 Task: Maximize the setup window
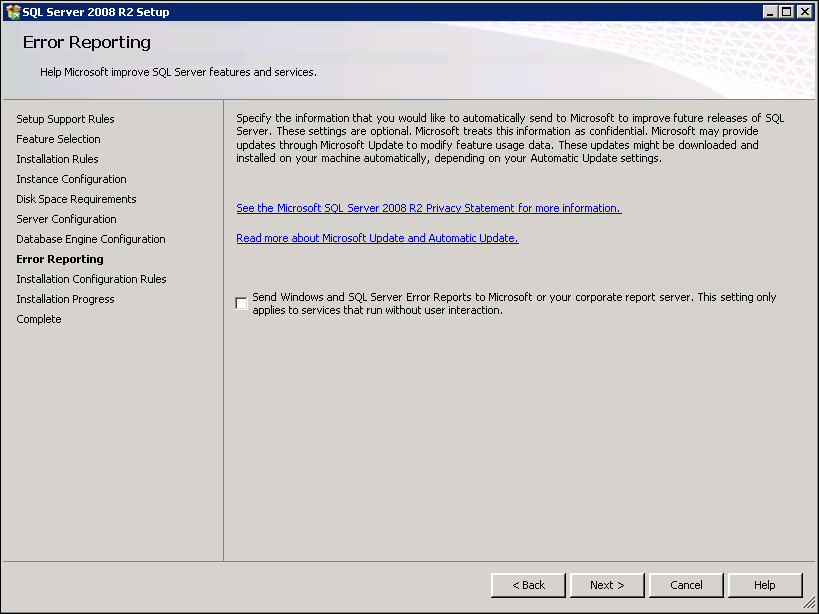(x=787, y=11)
